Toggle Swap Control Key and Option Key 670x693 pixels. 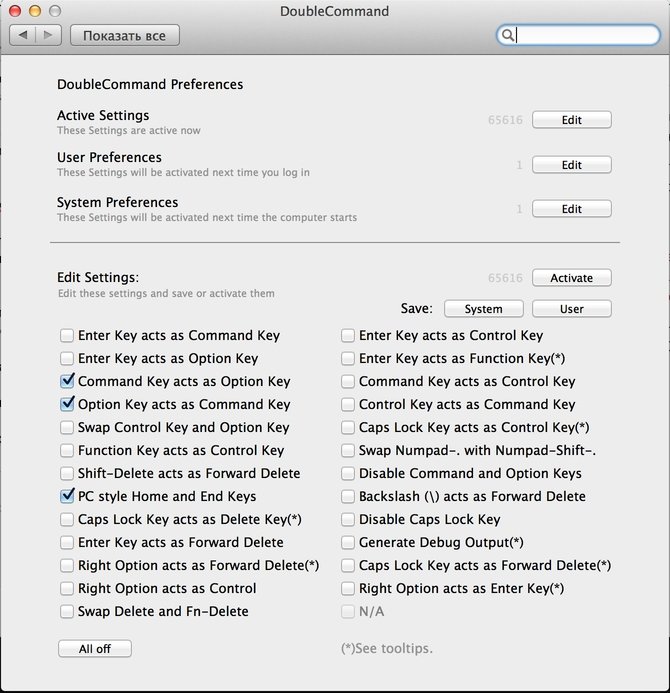coord(67,427)
